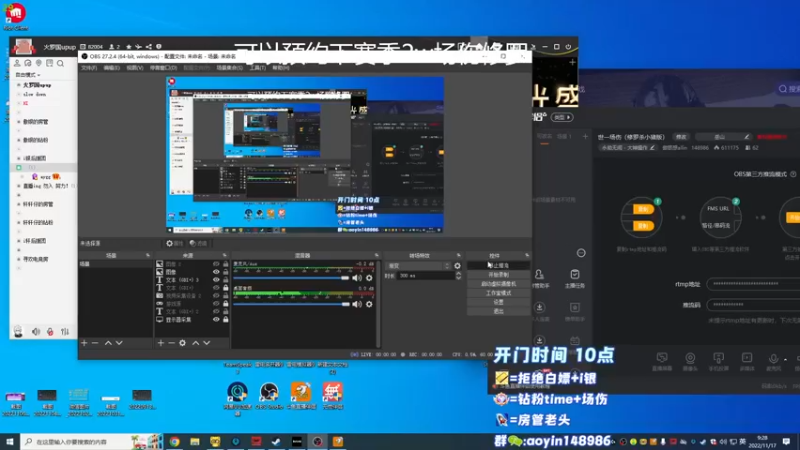Mute the microphone channel speaker icon
Image resolution: width=800 pixels, height=450 pixels.
coord(357,278)
